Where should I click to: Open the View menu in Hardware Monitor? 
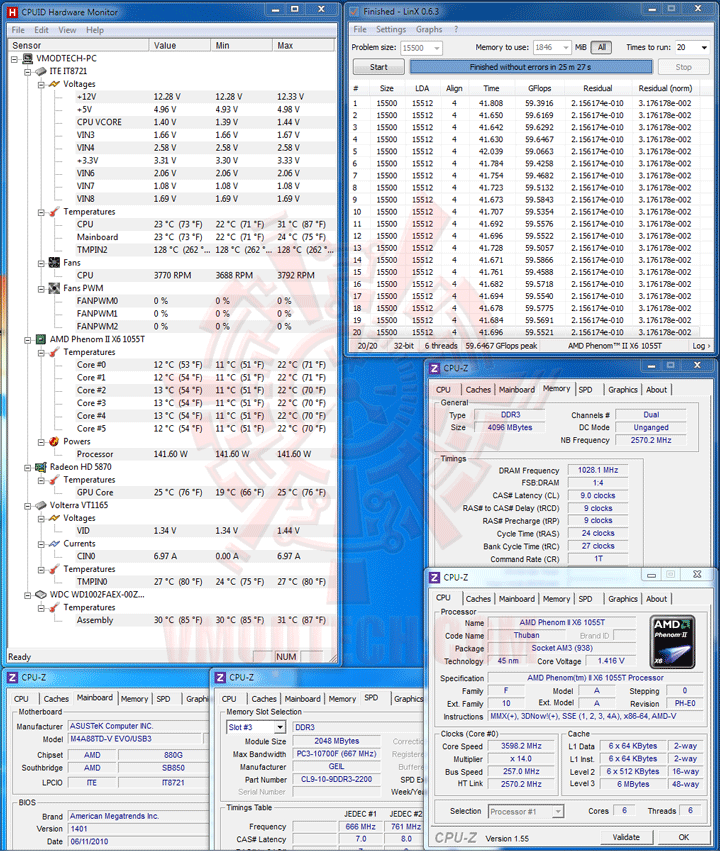point(67,30)
